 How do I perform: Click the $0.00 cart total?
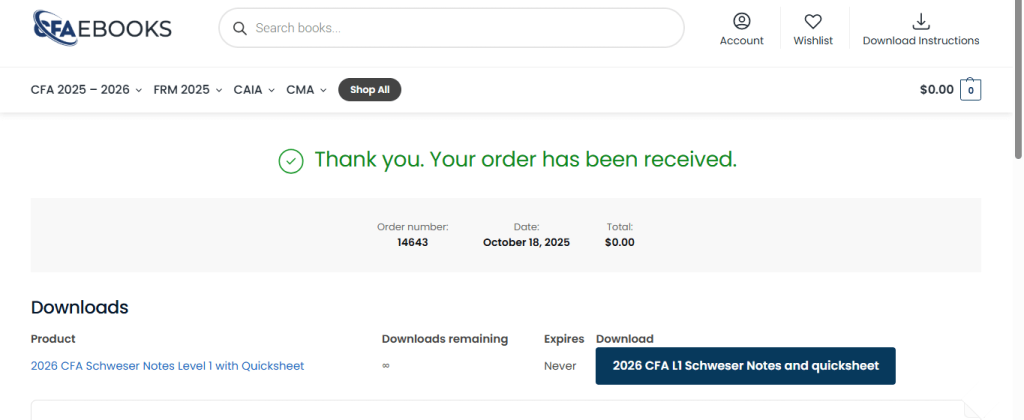pos(937,90)
